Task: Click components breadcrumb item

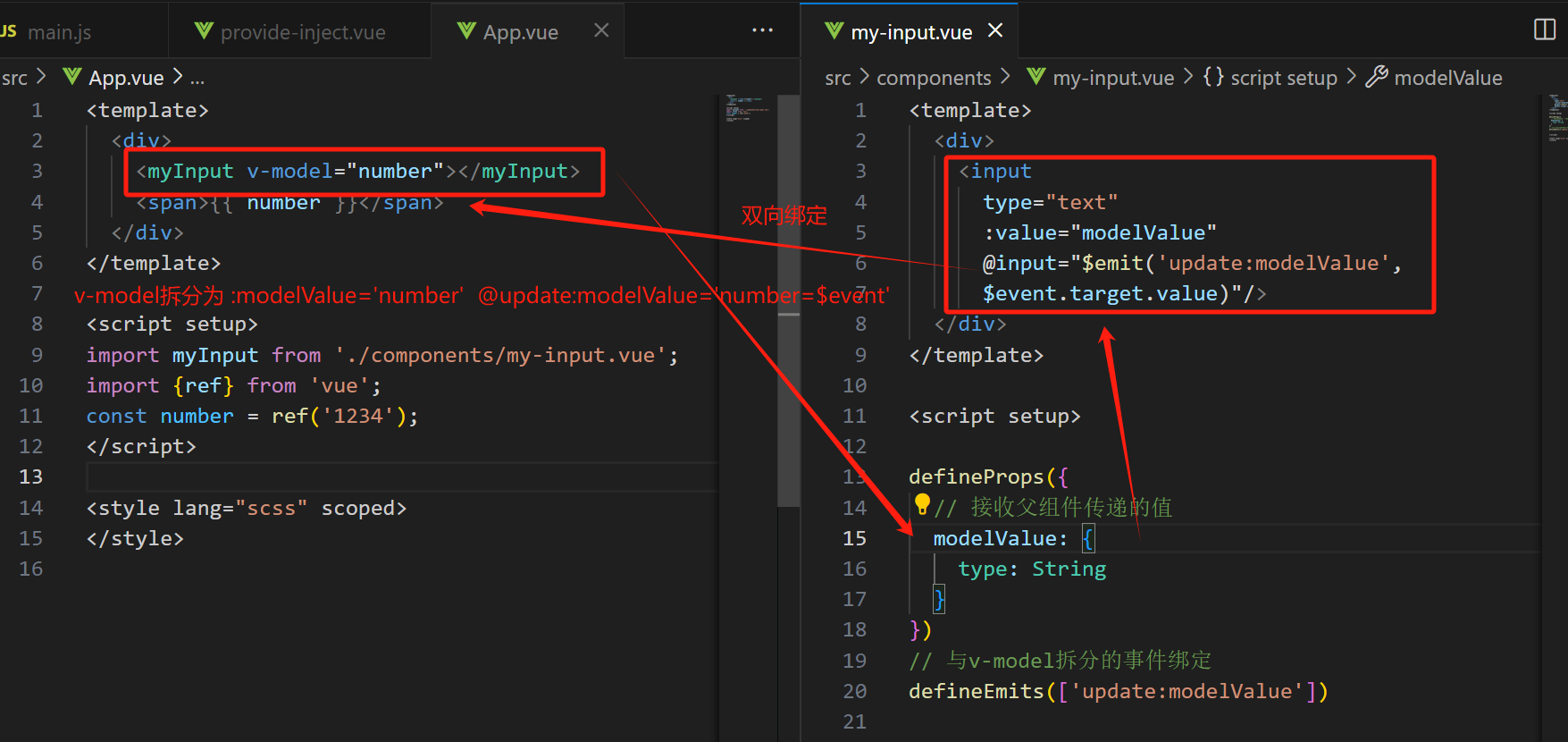Action: click(x=934, y=78)
